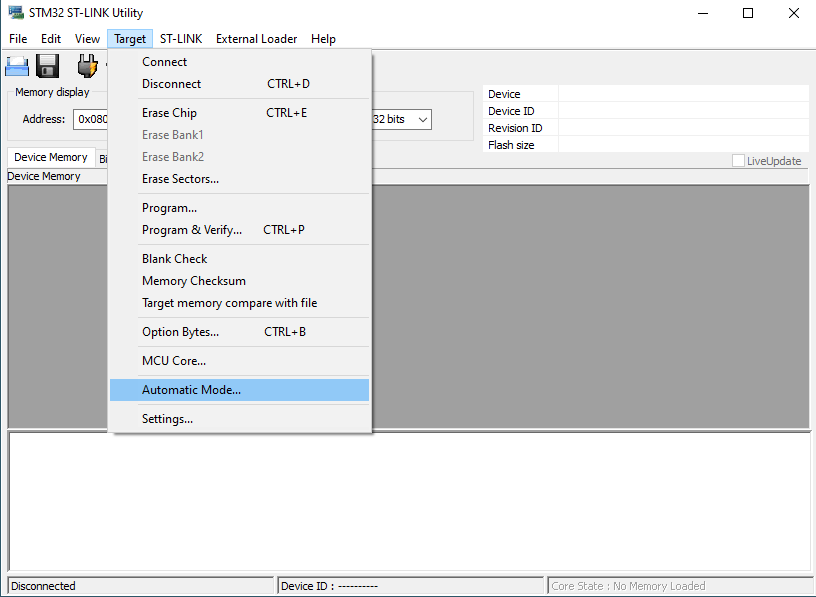The width and height of the screenshot is (816, 597).
Task: Click the Open file toolbar icon
Action: pyautogui.click(x=17, y=66)
